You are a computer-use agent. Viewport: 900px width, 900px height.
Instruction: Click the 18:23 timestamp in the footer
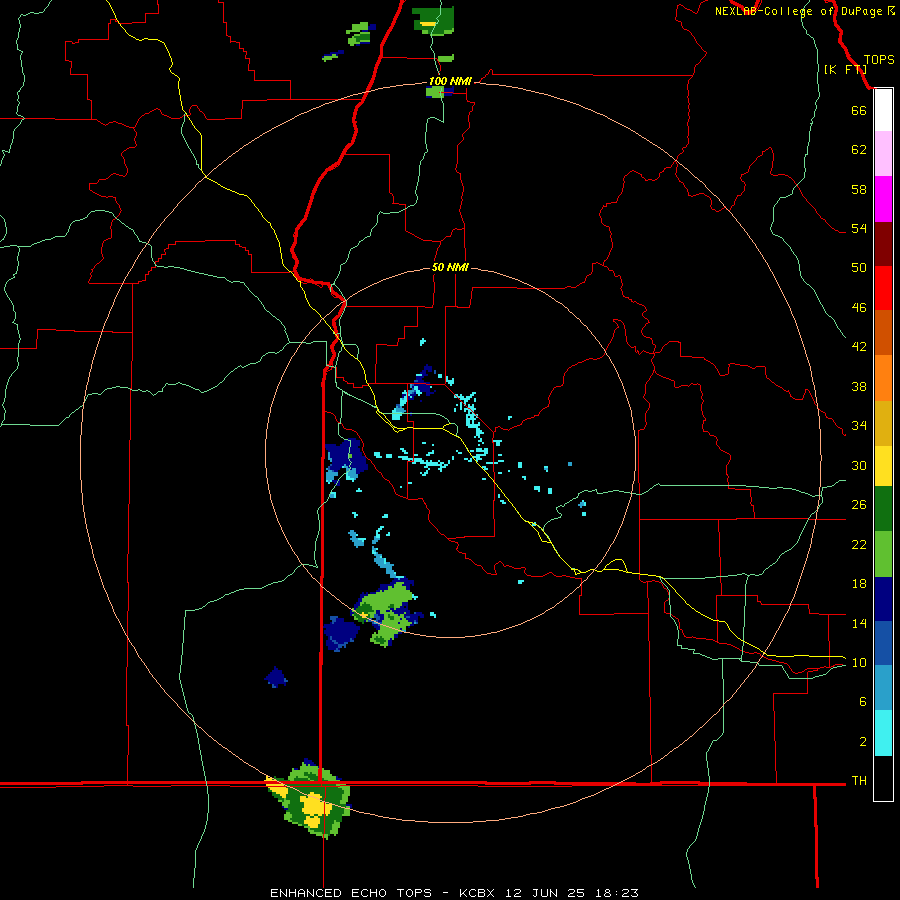[617, 893]
